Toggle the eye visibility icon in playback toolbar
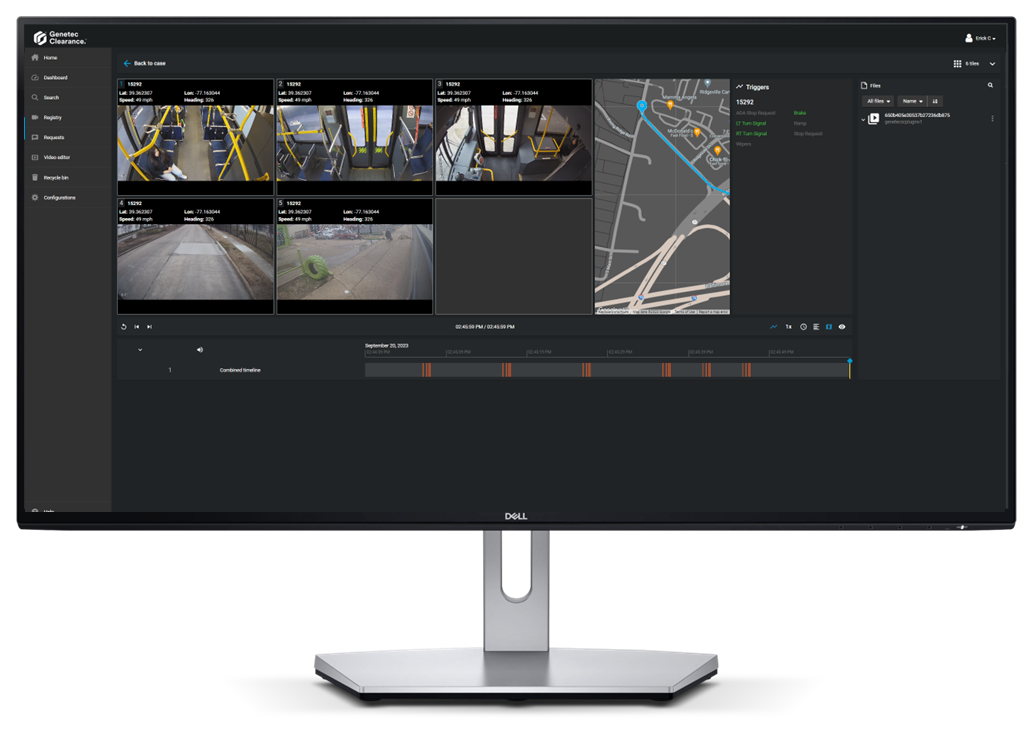 [x=842, y=327]
